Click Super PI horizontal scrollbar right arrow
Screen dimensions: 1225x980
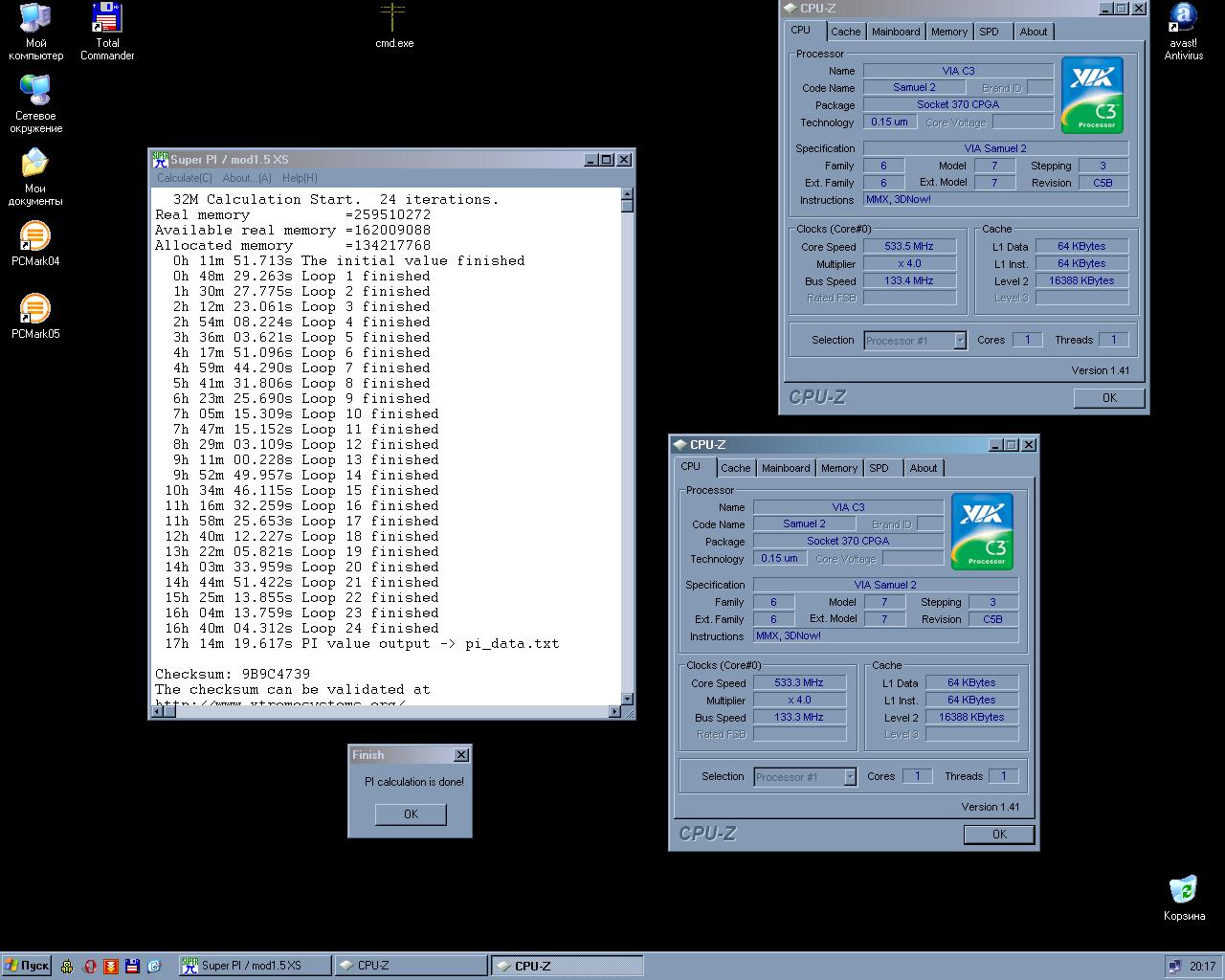tap(614, 711)
